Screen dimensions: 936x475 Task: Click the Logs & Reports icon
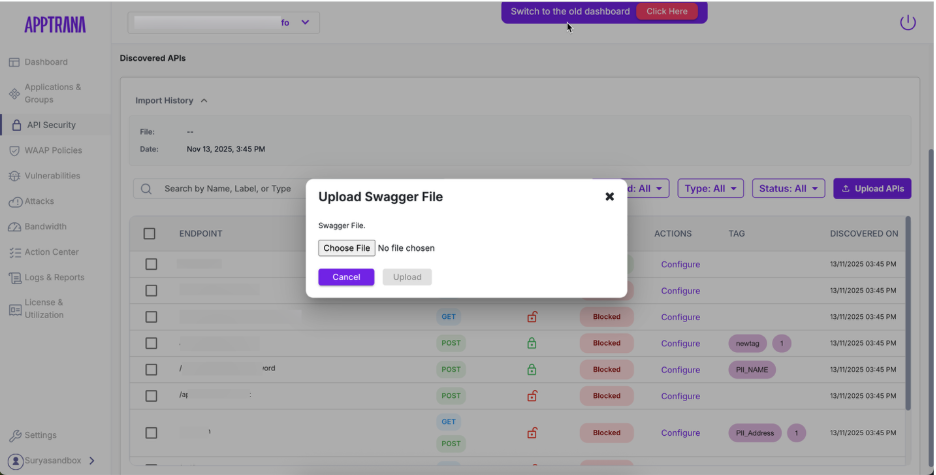[15, 278]
